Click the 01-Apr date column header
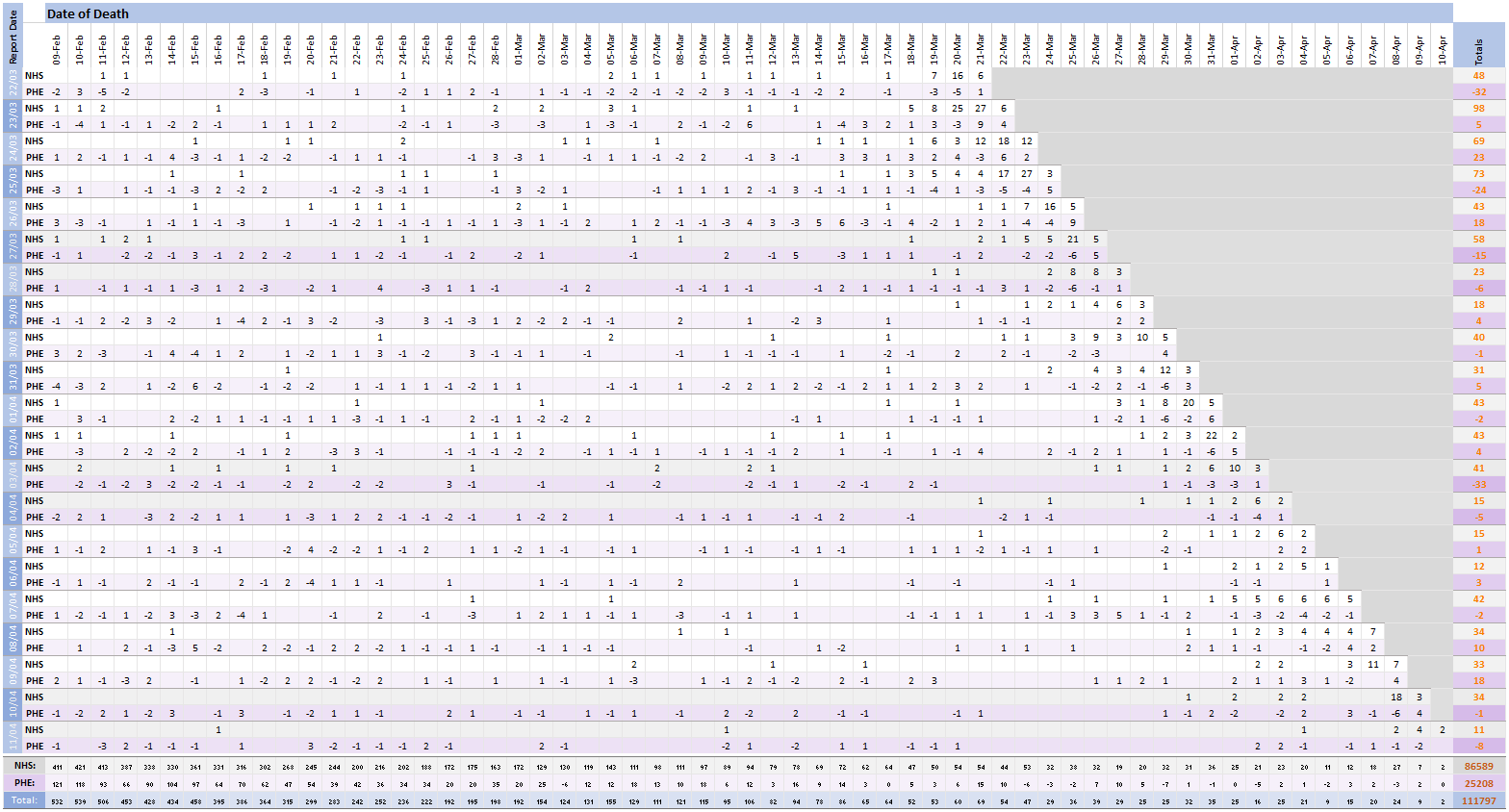The width and height of the screenshot is (1509, 812). click(1235, 48)
